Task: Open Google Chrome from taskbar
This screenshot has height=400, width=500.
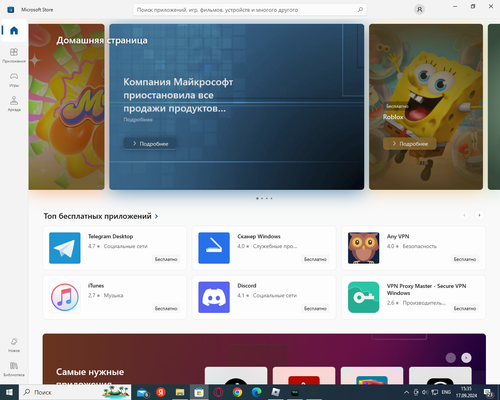Action: [237, 392]
